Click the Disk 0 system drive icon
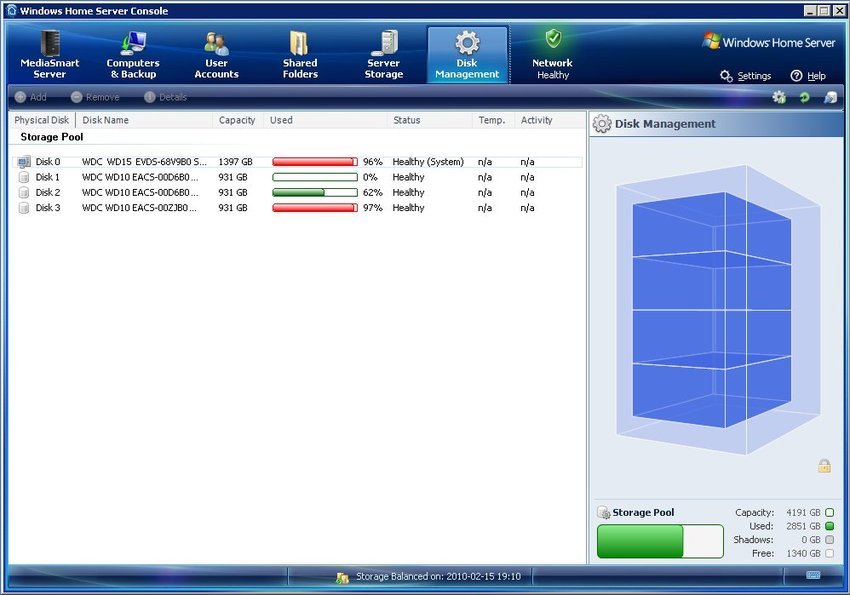 (24, 161)
